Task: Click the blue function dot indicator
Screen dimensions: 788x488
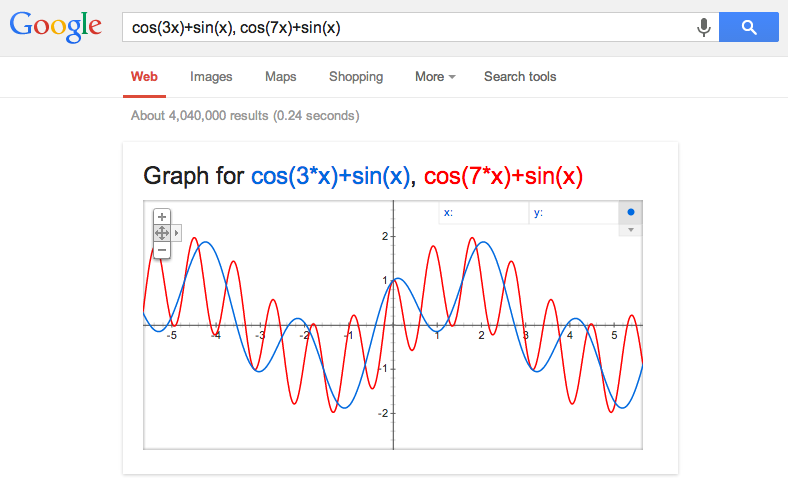Action: tap(631, 213)
